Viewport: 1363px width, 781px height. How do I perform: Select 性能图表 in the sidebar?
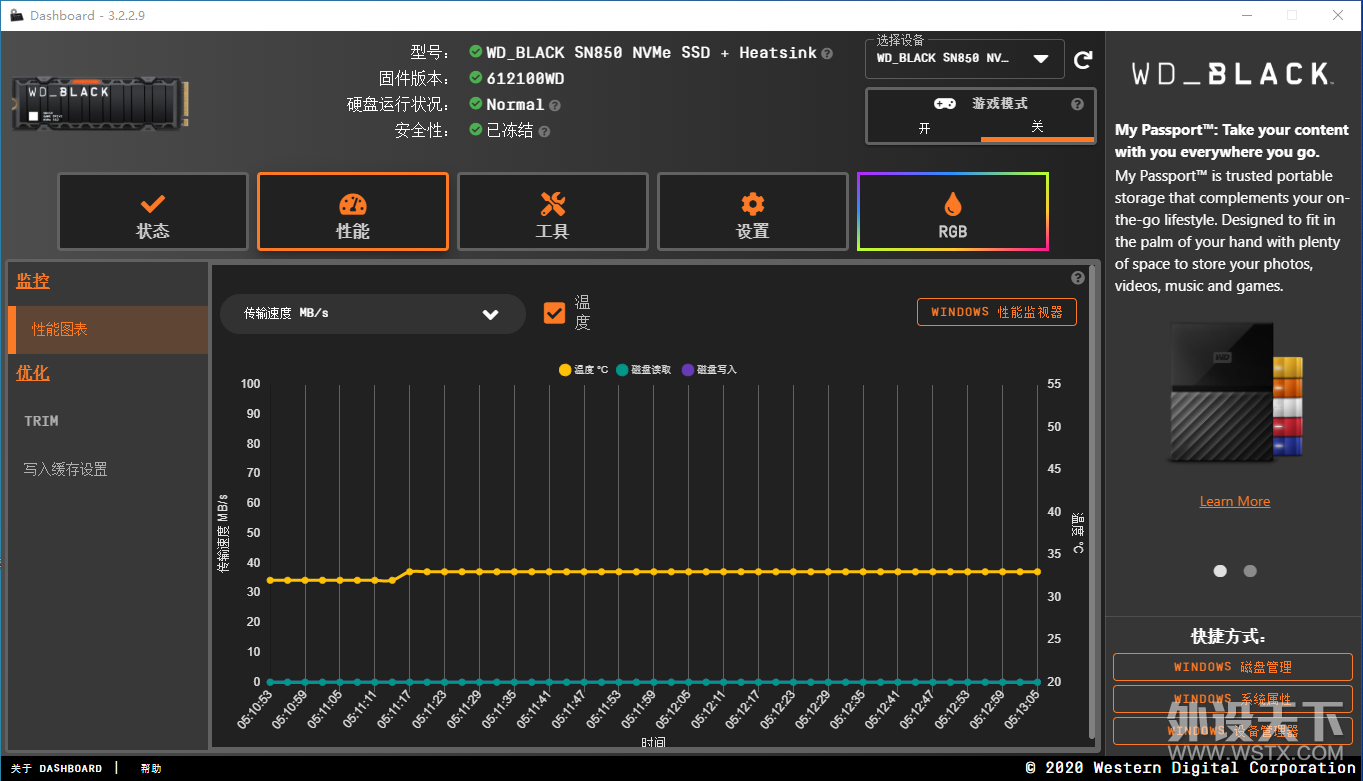108,330
